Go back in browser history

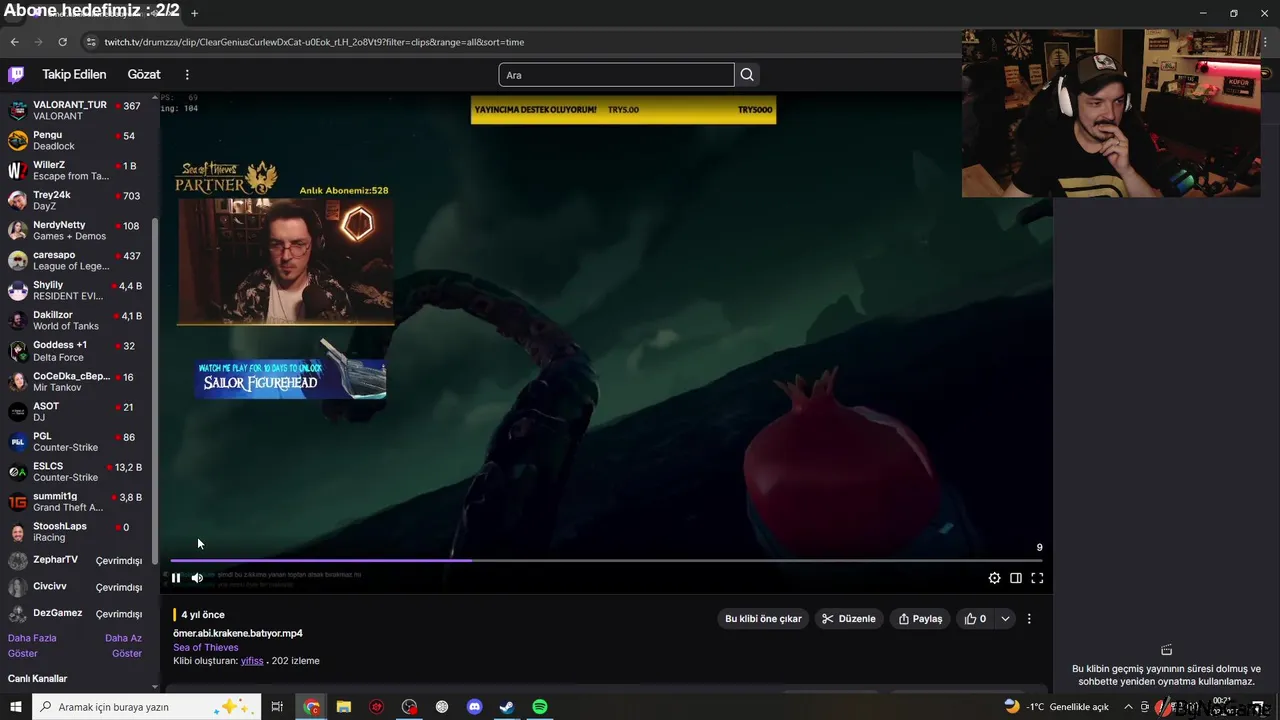(x=14, y=42)
